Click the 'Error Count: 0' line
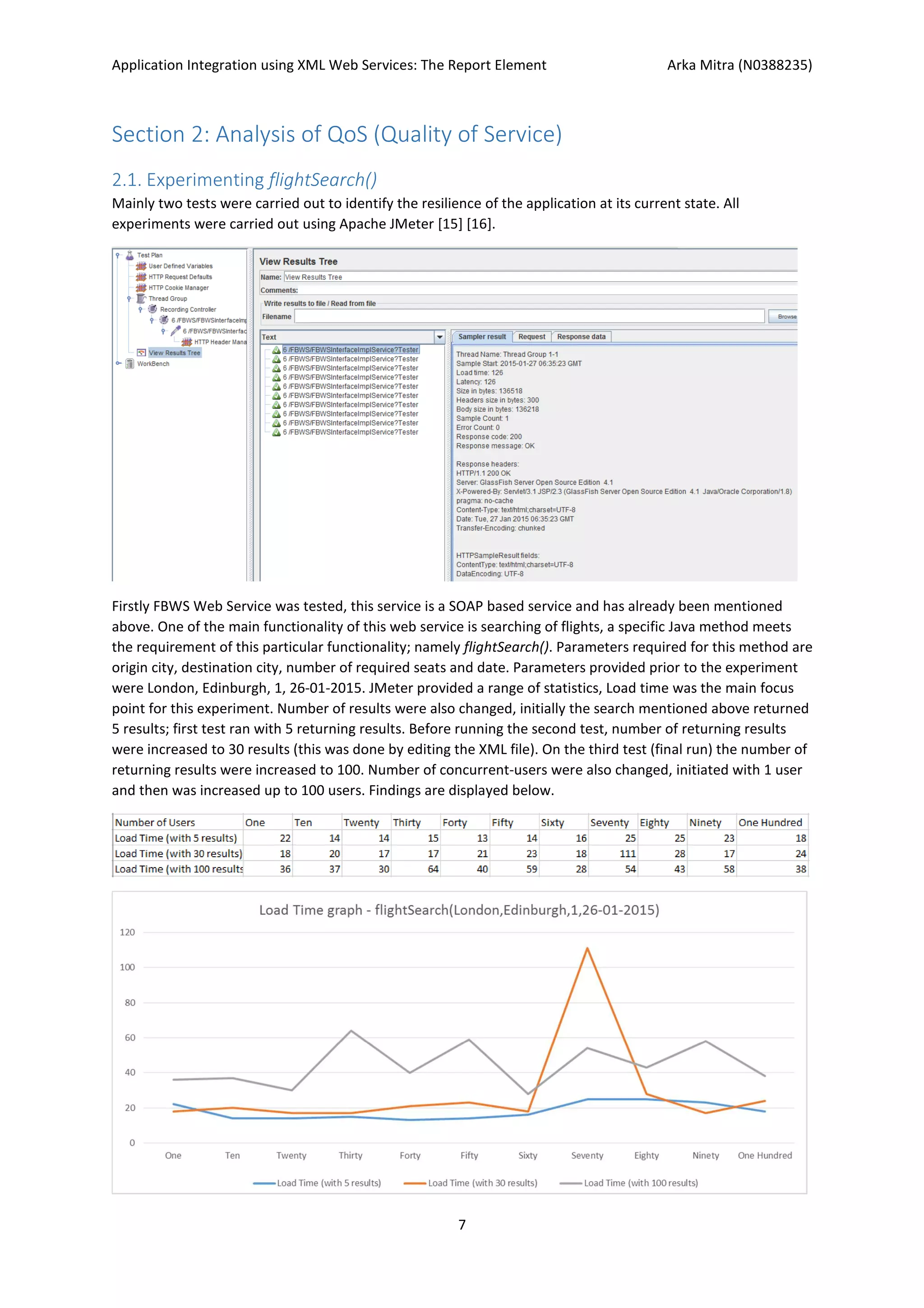 click(478, 427)
